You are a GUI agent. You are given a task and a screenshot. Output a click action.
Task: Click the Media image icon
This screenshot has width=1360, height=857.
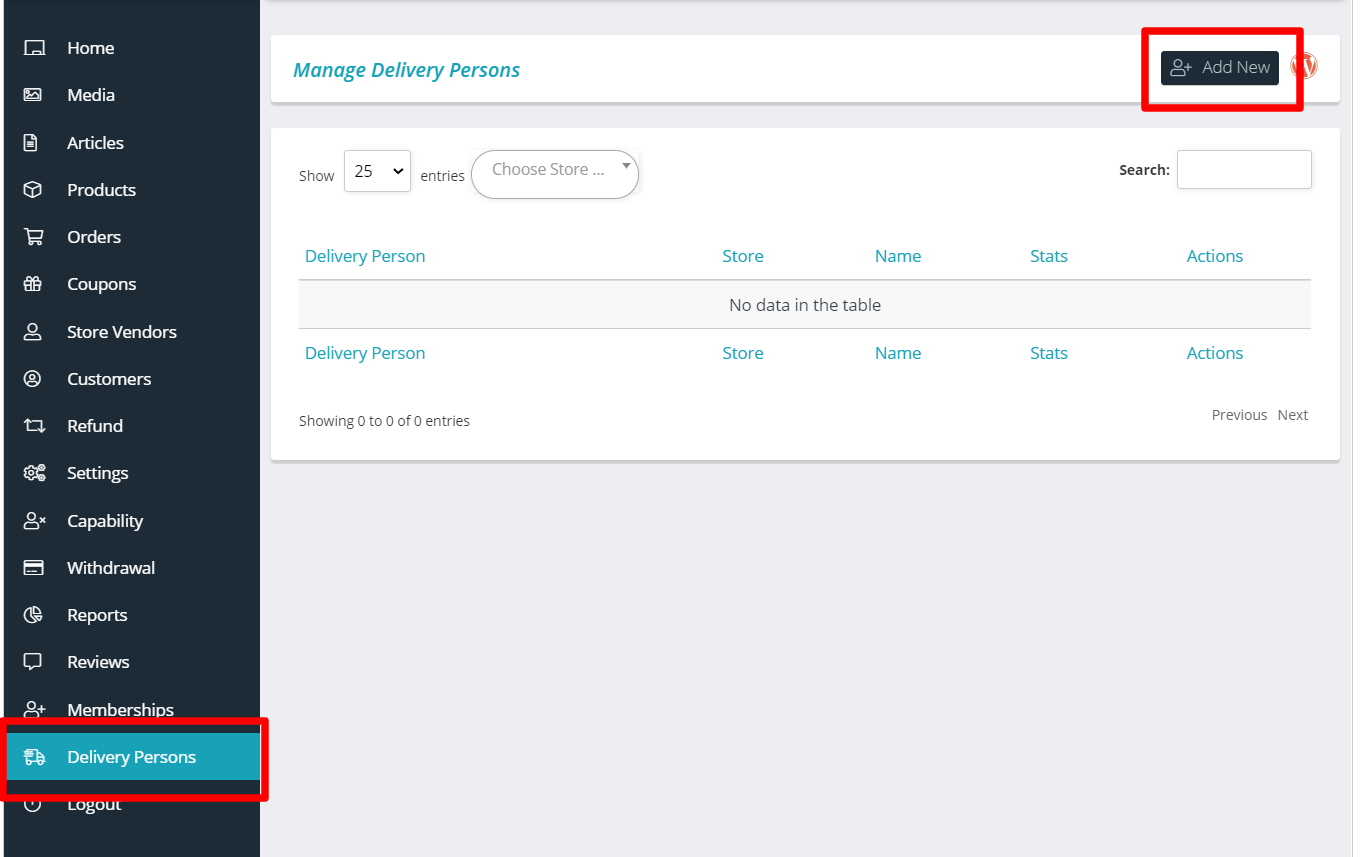(x=33, y=95)
